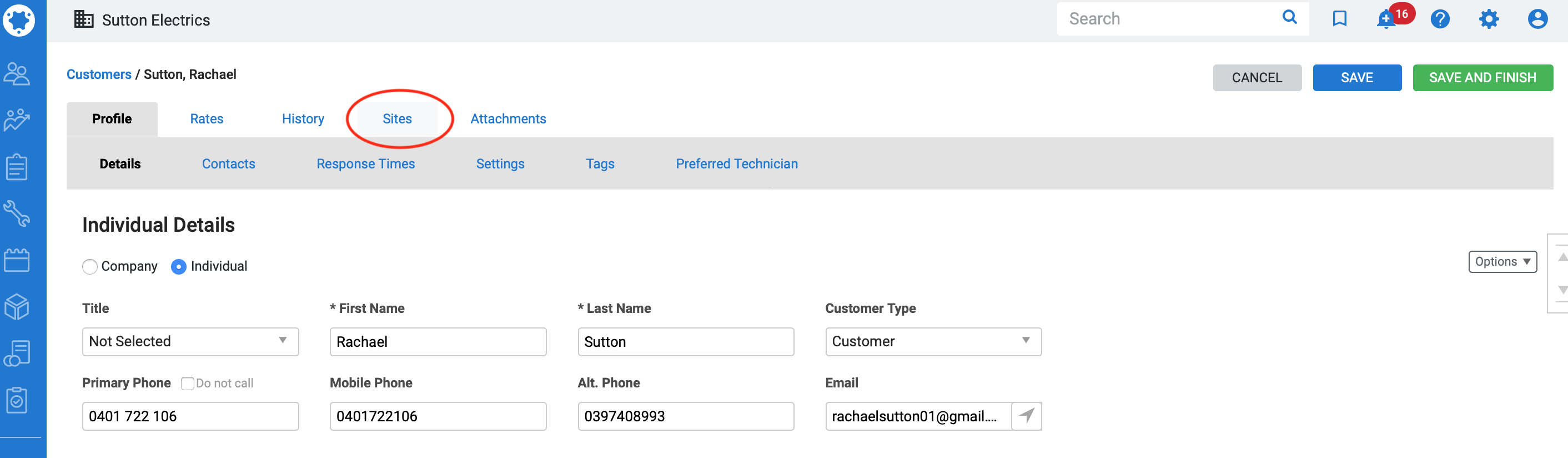Select the Company radio button

click(90, 267)
